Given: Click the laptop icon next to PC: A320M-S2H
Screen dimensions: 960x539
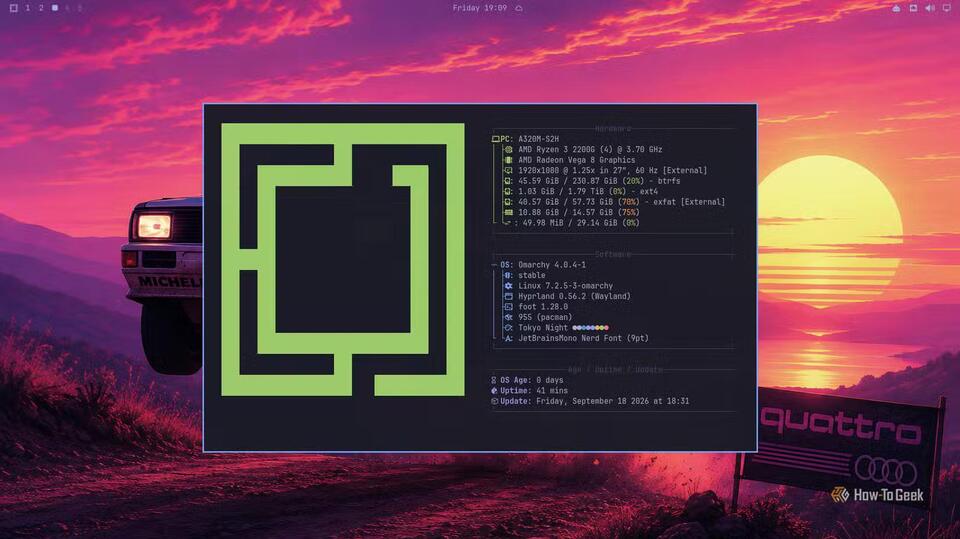Looking at the screenshot, I should pyautogui.click(x=495, y=139).
